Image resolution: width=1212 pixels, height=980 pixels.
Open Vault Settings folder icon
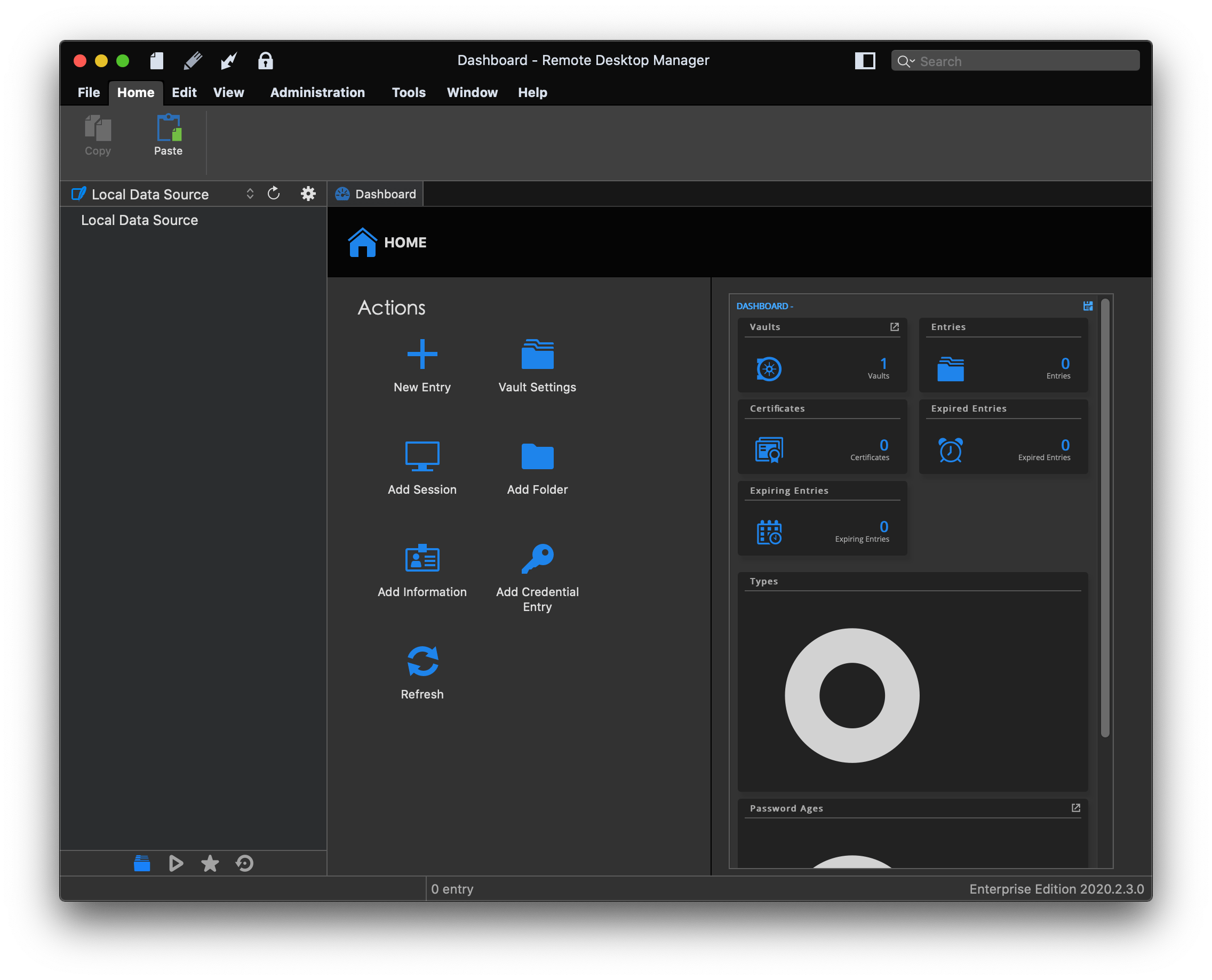pyautogui.click(x=537, y=354)
